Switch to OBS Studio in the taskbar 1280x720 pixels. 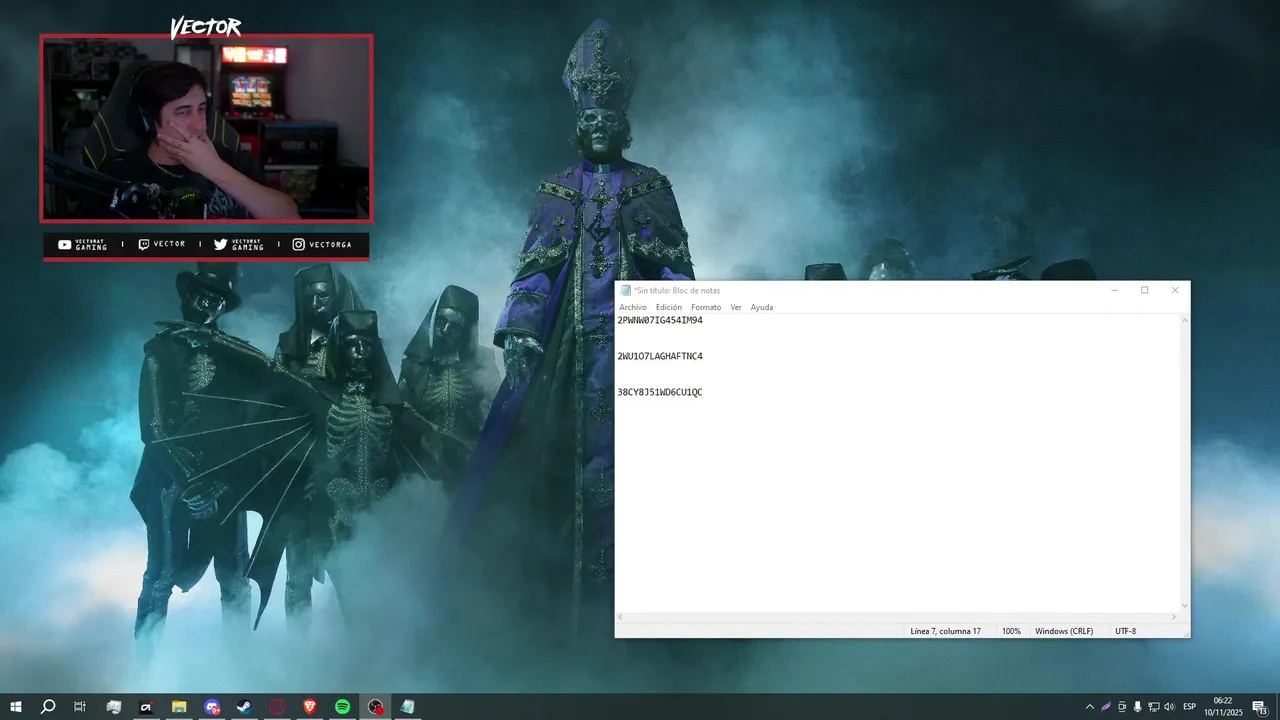[375, 707]
